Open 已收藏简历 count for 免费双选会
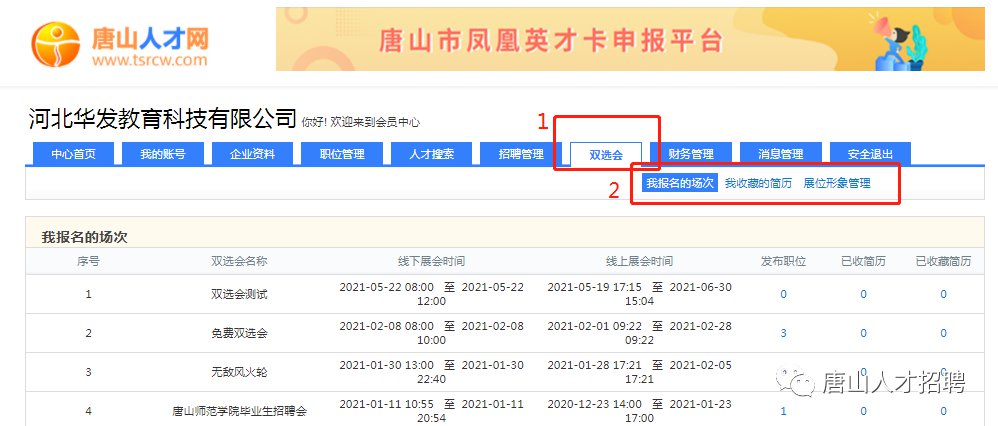 coord(943,333)
